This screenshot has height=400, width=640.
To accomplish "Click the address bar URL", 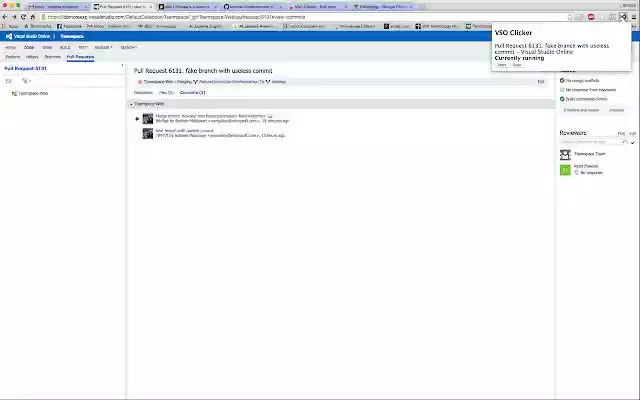I will pos(176,17).
